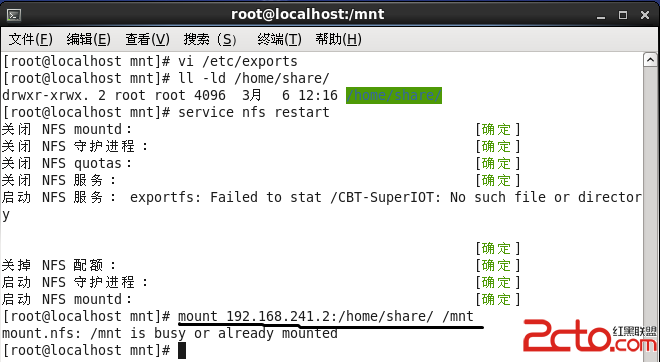The image size is (660, 362).
Task: Click the scrollbar up arrow
Action: click(650, 60)
